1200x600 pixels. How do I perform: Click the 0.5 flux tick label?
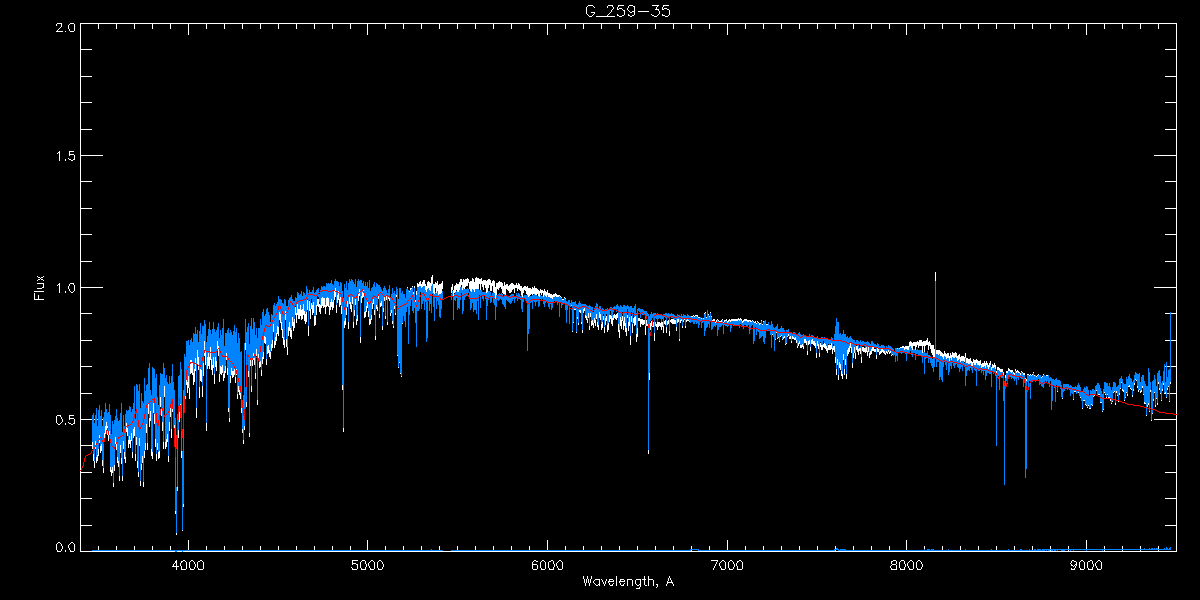[x=64, y=419]
